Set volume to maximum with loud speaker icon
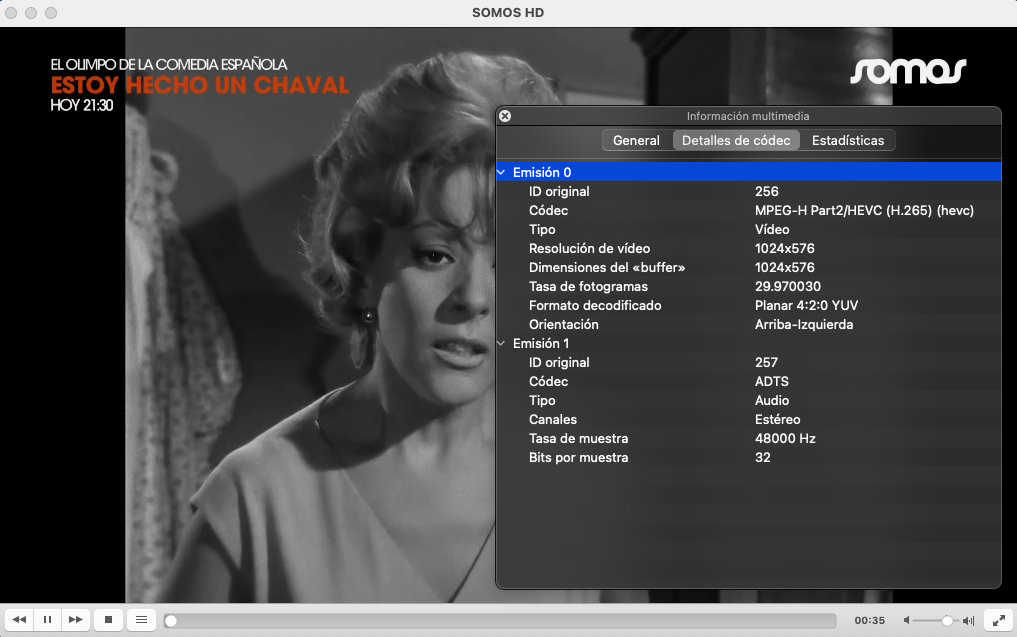Image resolution: width=1017 pixels, height=637 pixels. click(968, 621)
